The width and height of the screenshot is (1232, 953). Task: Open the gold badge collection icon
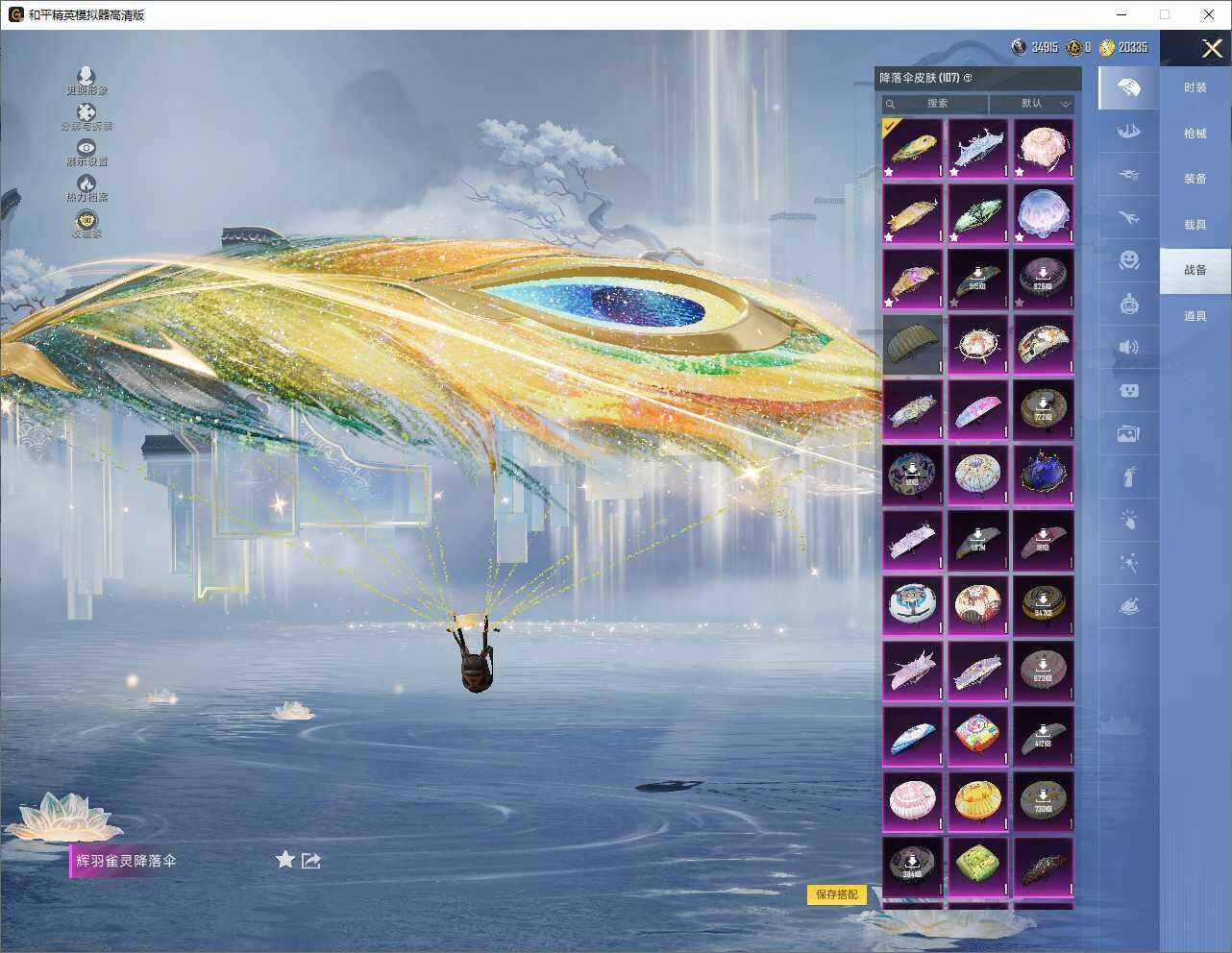coord(86,224)
